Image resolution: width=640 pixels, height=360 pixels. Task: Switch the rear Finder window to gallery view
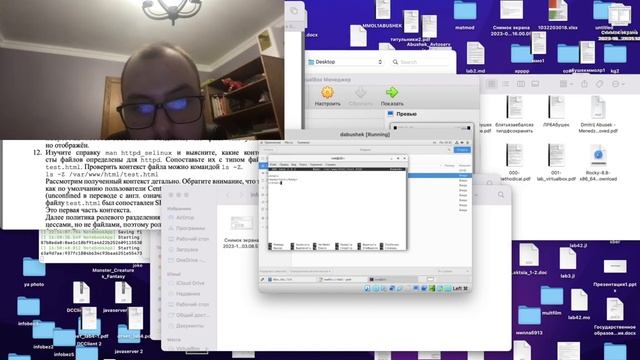click(535, 84)
